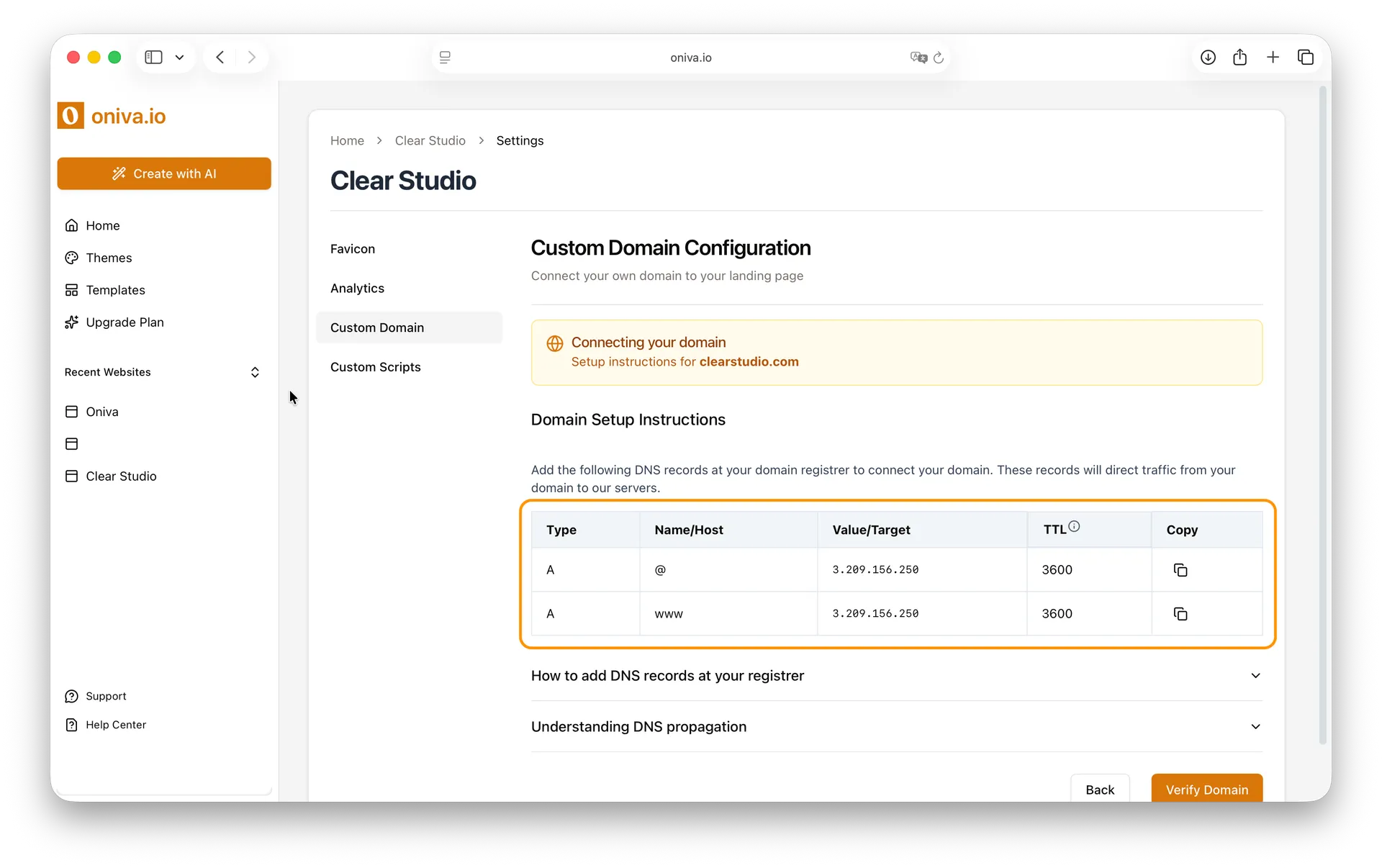Open the Safari share menu
This screenshot has height=868, width=1382.
[x=1240, y=58]
